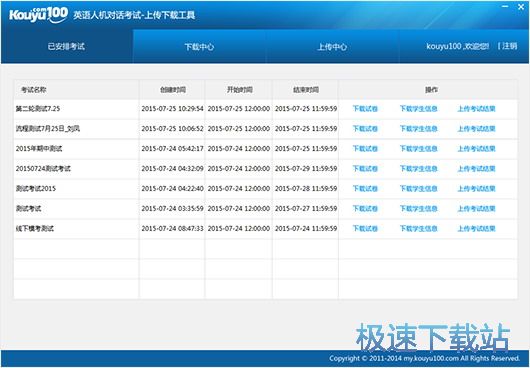The width and height of the screenshot is (530, 368).
Task: Click 上传考试结果 for 第二轮测试7.25
Action: (476, 109)
